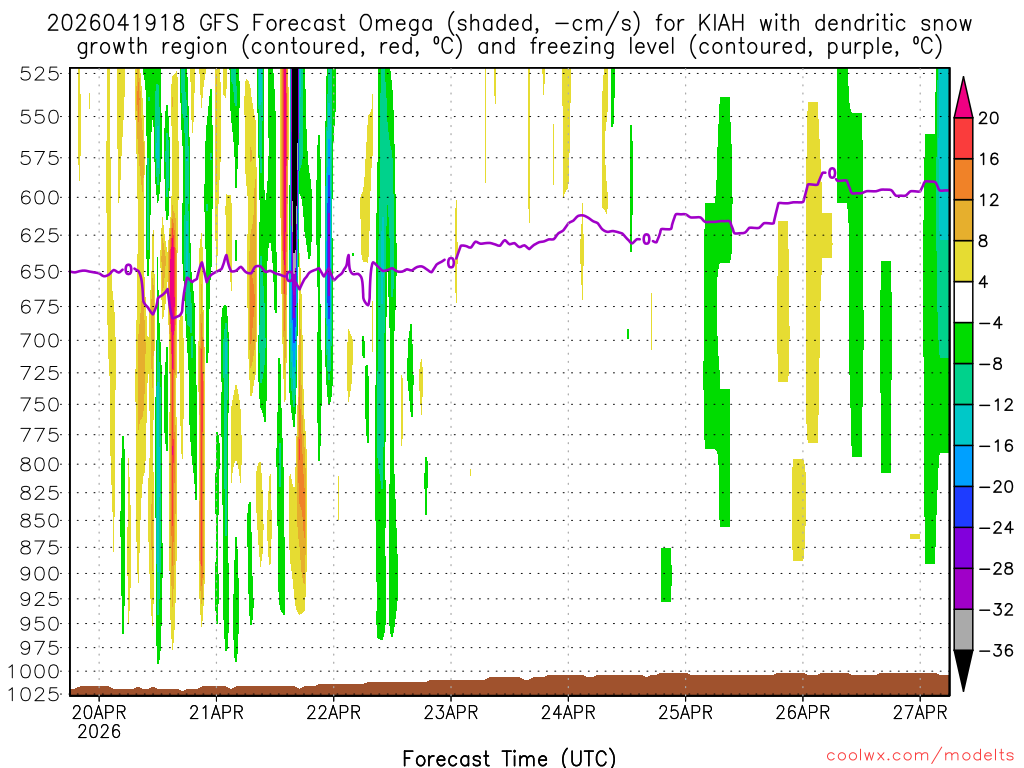Click the 750 pressure level label
This screenshot has height=768, width=1024.
pos(40,404)
